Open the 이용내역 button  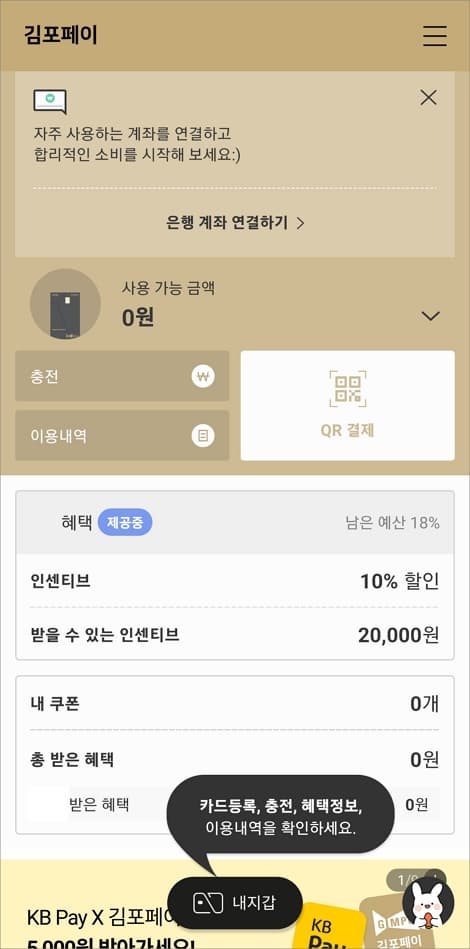[122, 436]
